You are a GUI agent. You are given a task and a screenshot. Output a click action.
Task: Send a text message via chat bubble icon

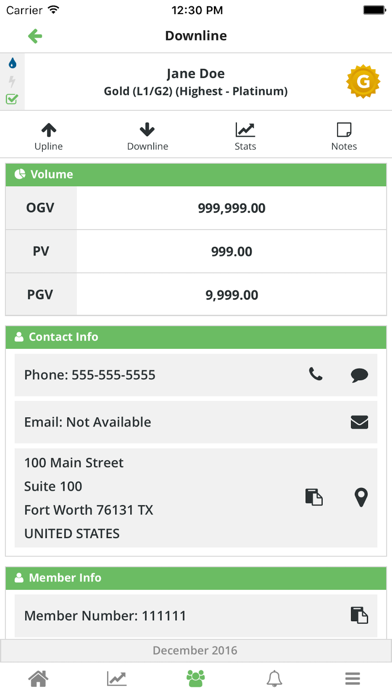coord(359,375)
